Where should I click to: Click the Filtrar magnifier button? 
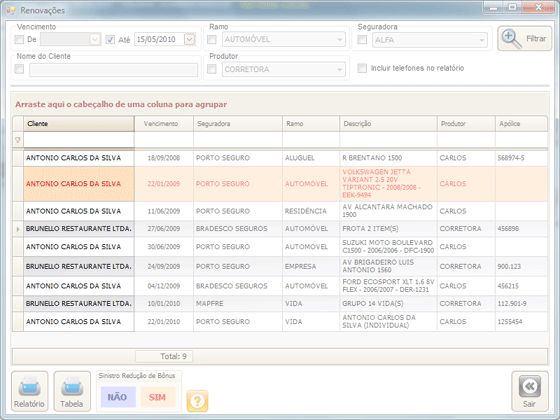click(525, 39)
